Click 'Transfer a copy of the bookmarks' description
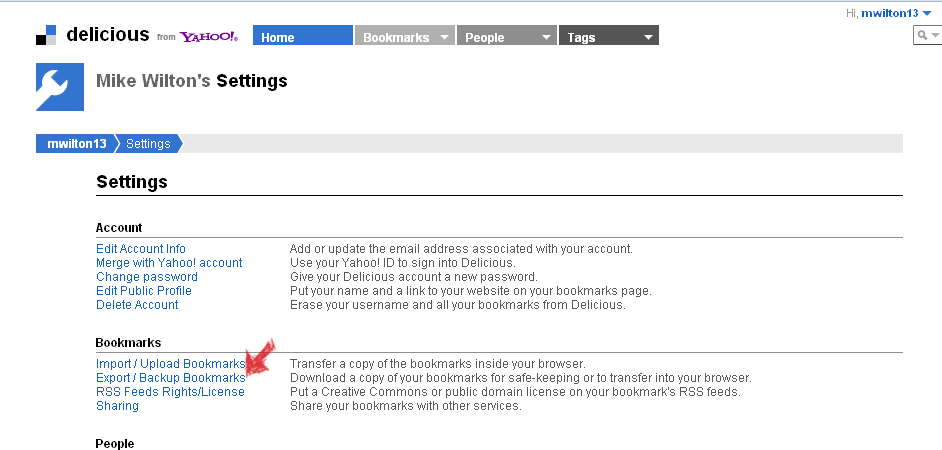This screenshot has width=942, height=450. 437,364
